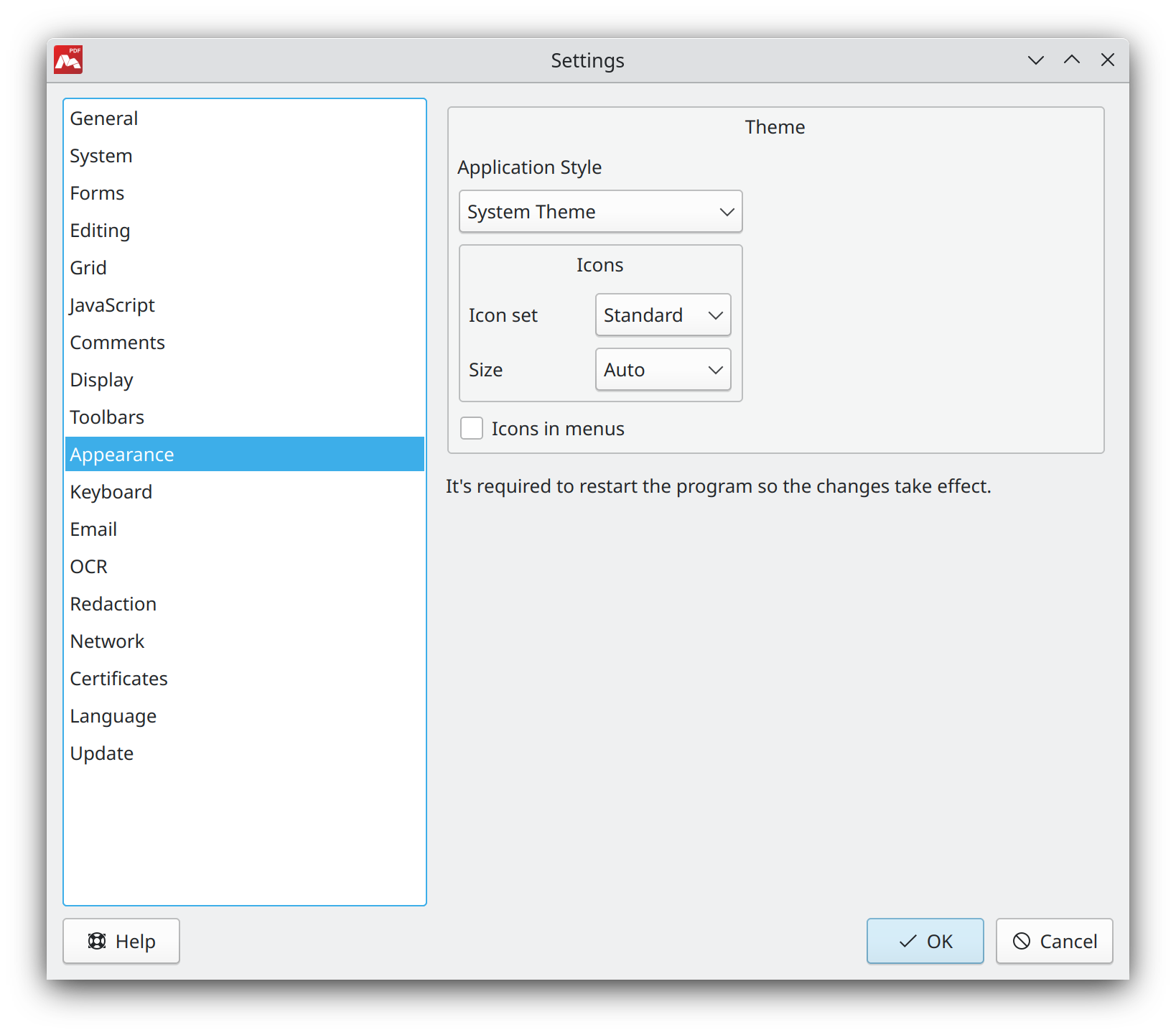Select the System settings category
The width and height of the screenshot is (1176, 1035).
click(x=245, y=155)
